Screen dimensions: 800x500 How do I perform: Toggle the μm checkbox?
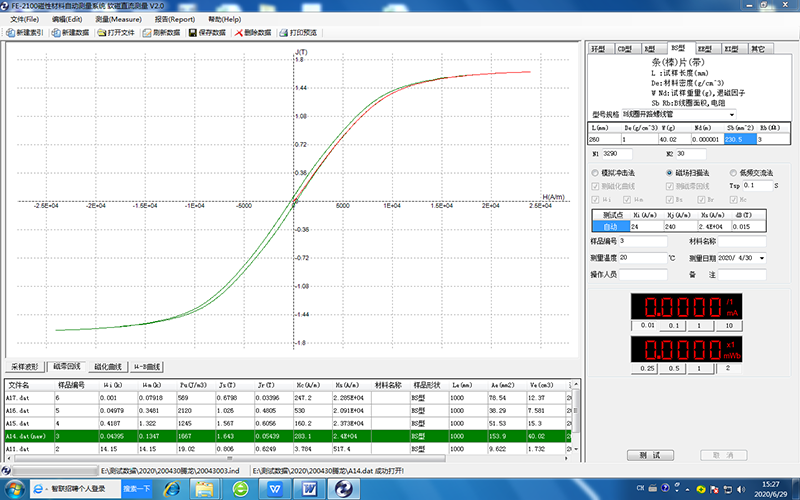[x=627, y=199]
